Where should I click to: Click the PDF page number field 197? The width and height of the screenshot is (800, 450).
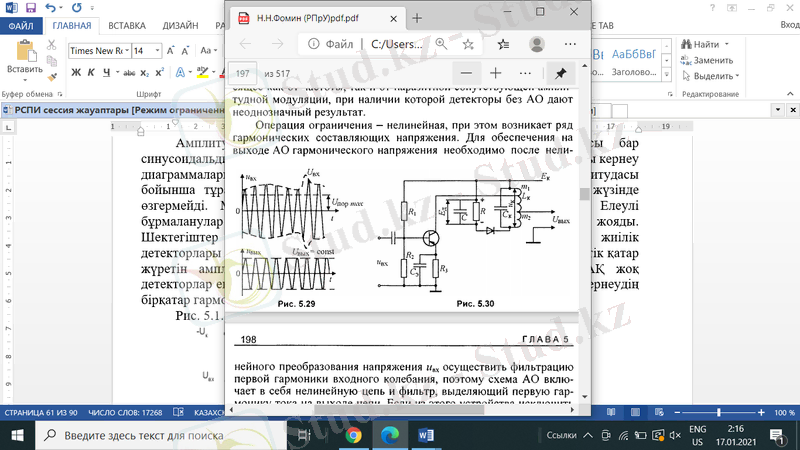tap(243, 74)
